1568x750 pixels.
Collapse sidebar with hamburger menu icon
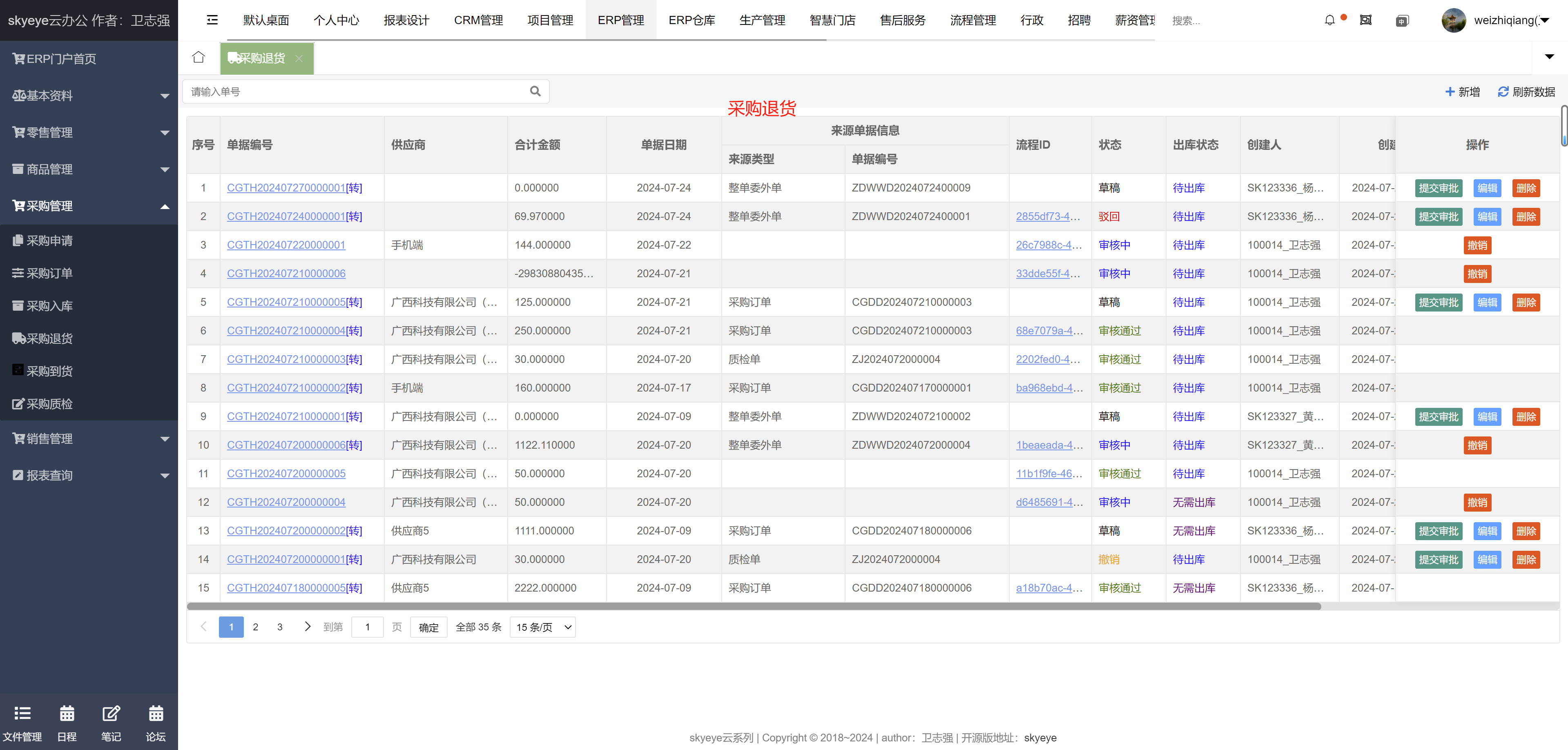tap(212, 20)
